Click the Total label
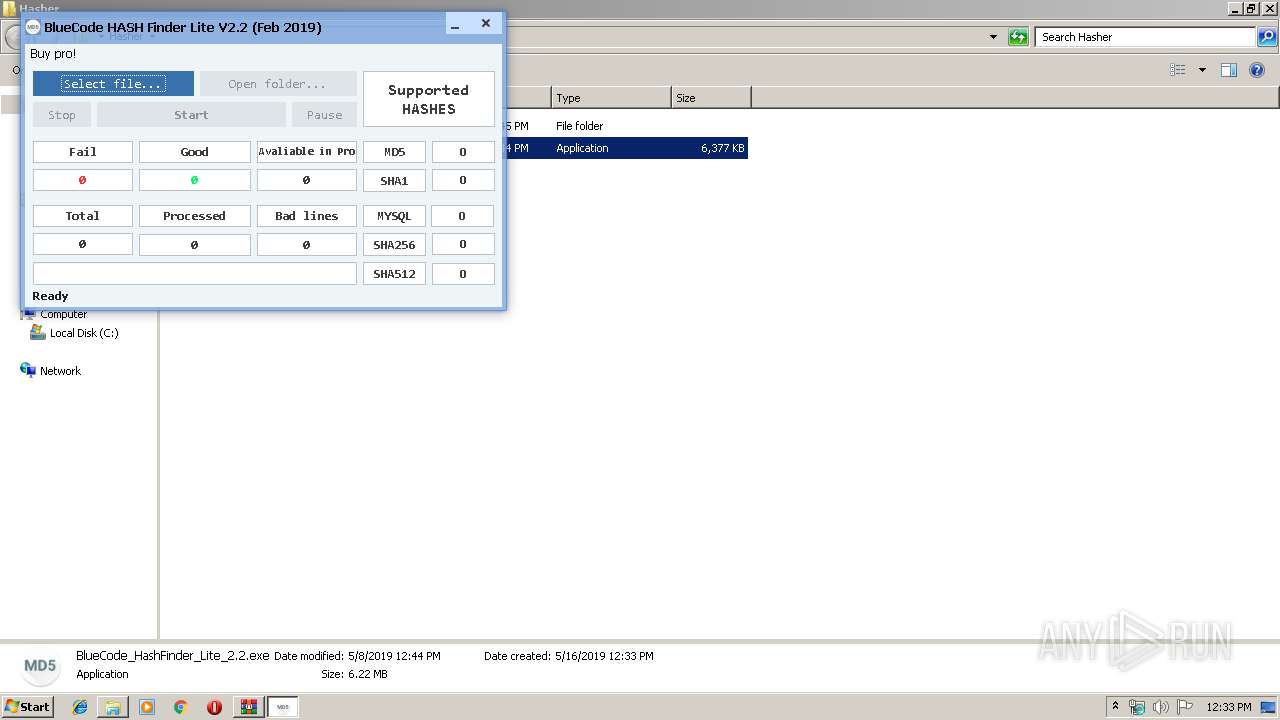Image resolution: width=1280 pixels, height=720 pixels. click(83, 216)
